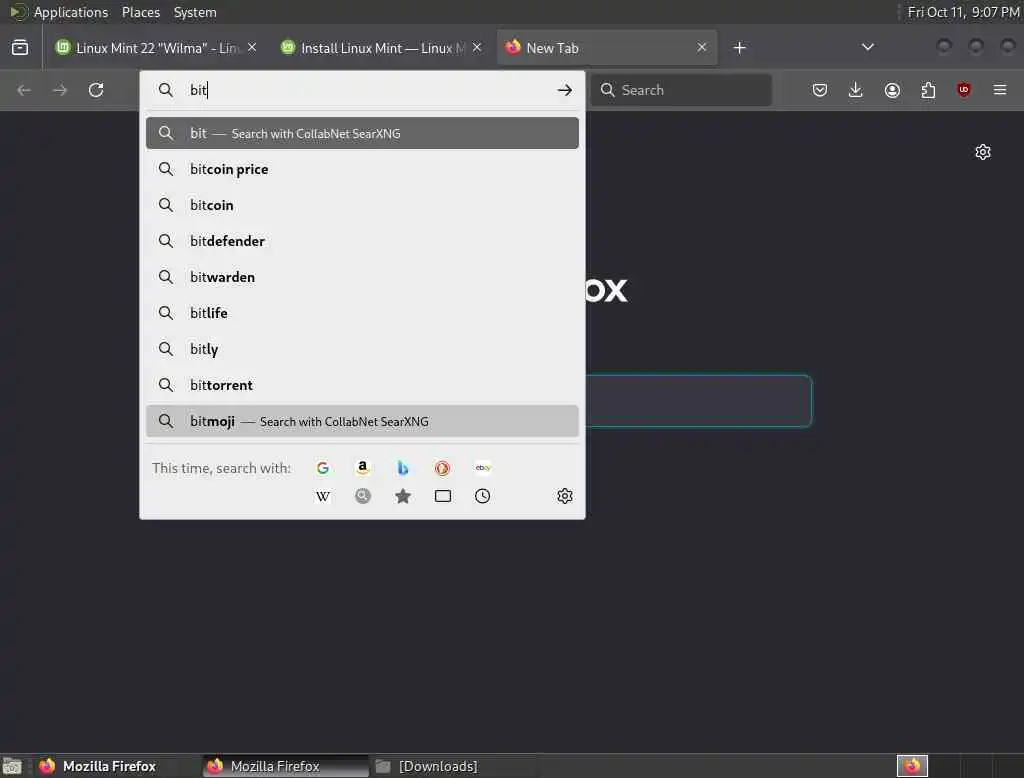
Task: Search in Bookmarks star icon
Action: [x=402, y=496]
